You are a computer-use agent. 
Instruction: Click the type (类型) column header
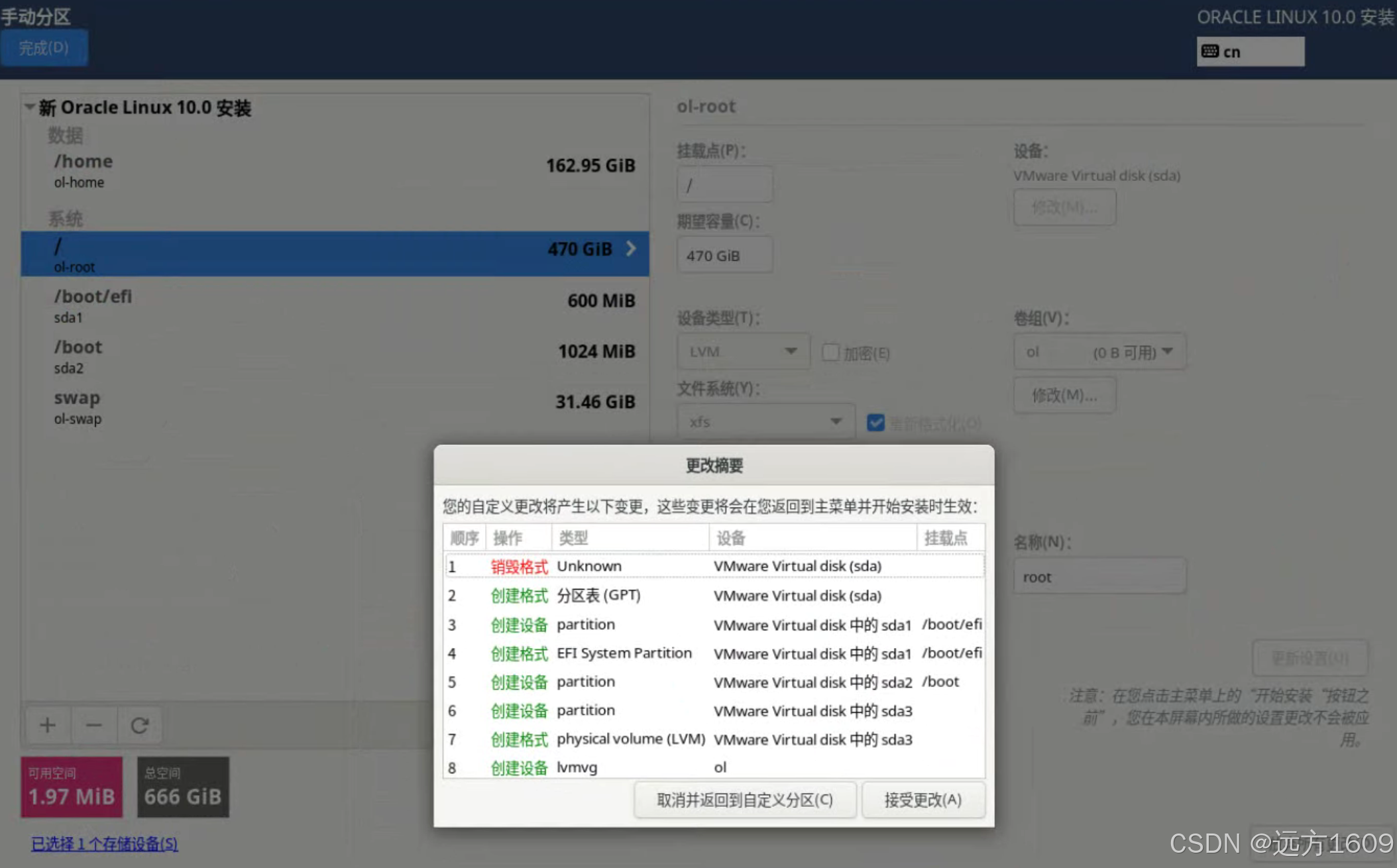tap(630, 537)
